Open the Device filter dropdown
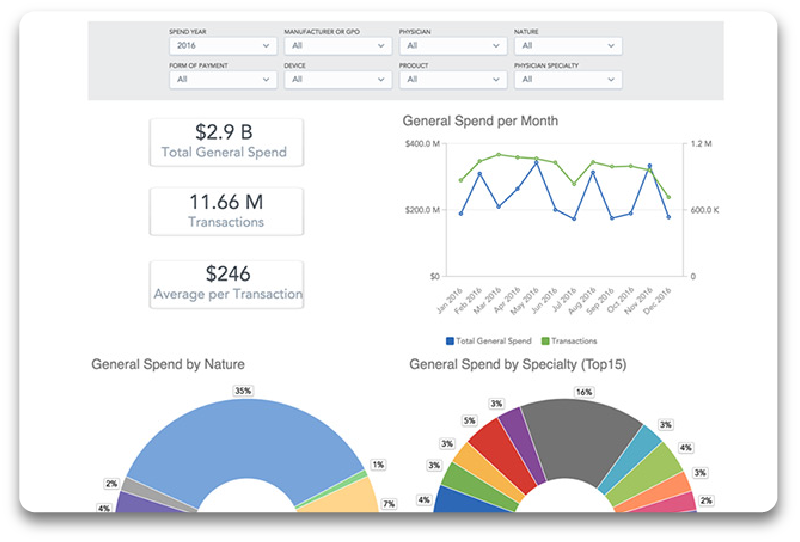This screenshot has height=542, width=800. point(338,79)
